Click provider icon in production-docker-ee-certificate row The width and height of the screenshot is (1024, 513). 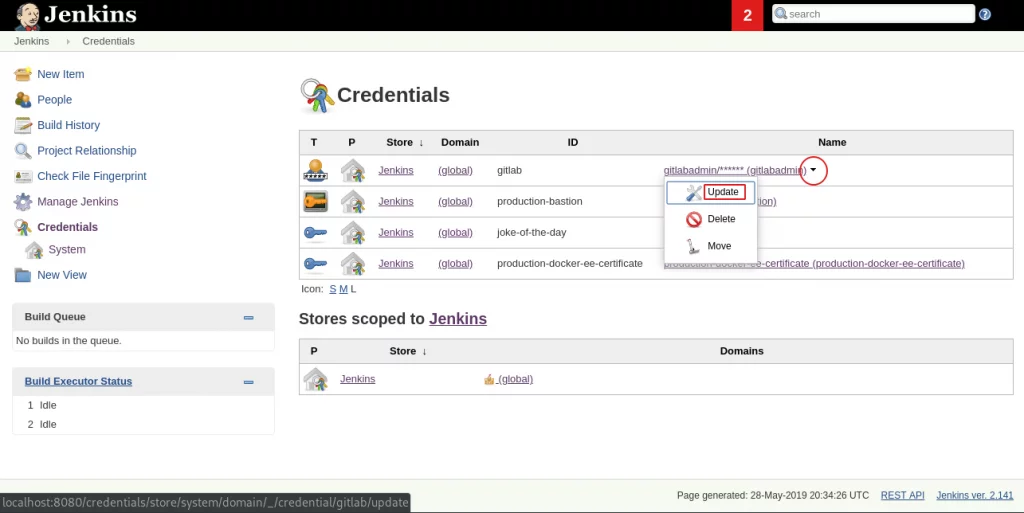(353, 264)
